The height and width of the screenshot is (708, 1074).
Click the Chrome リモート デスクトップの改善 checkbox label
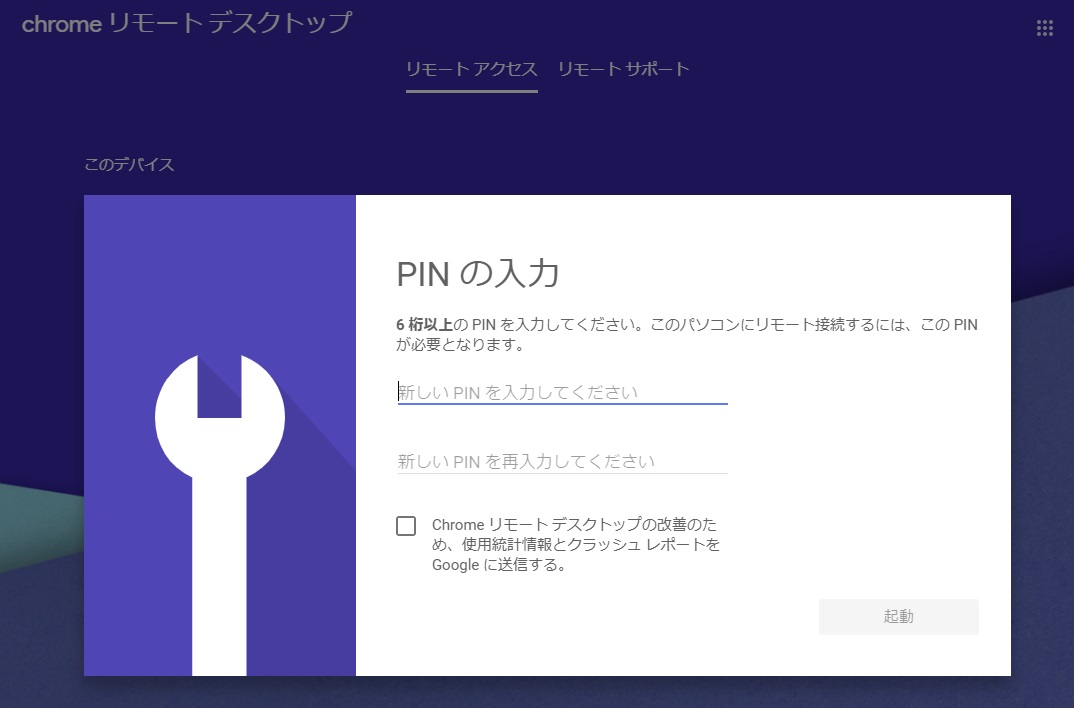click(x=576, y=544)
